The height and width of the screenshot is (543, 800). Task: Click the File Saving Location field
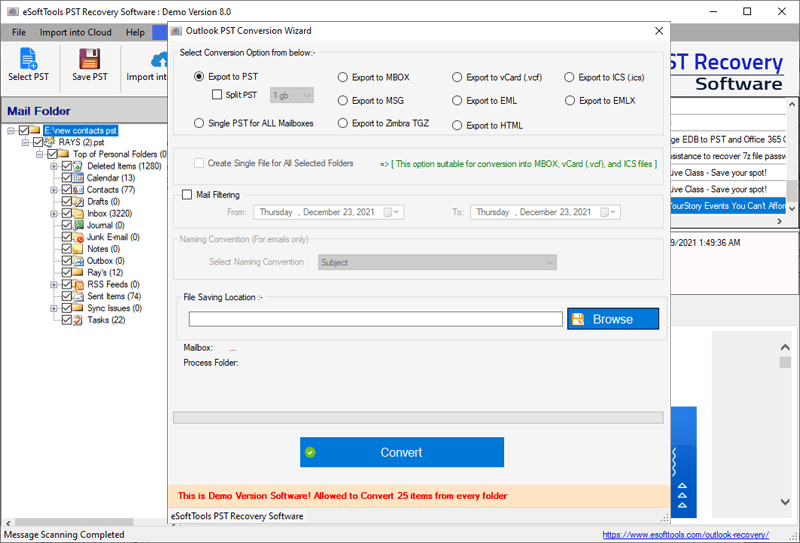pos(376,319)
